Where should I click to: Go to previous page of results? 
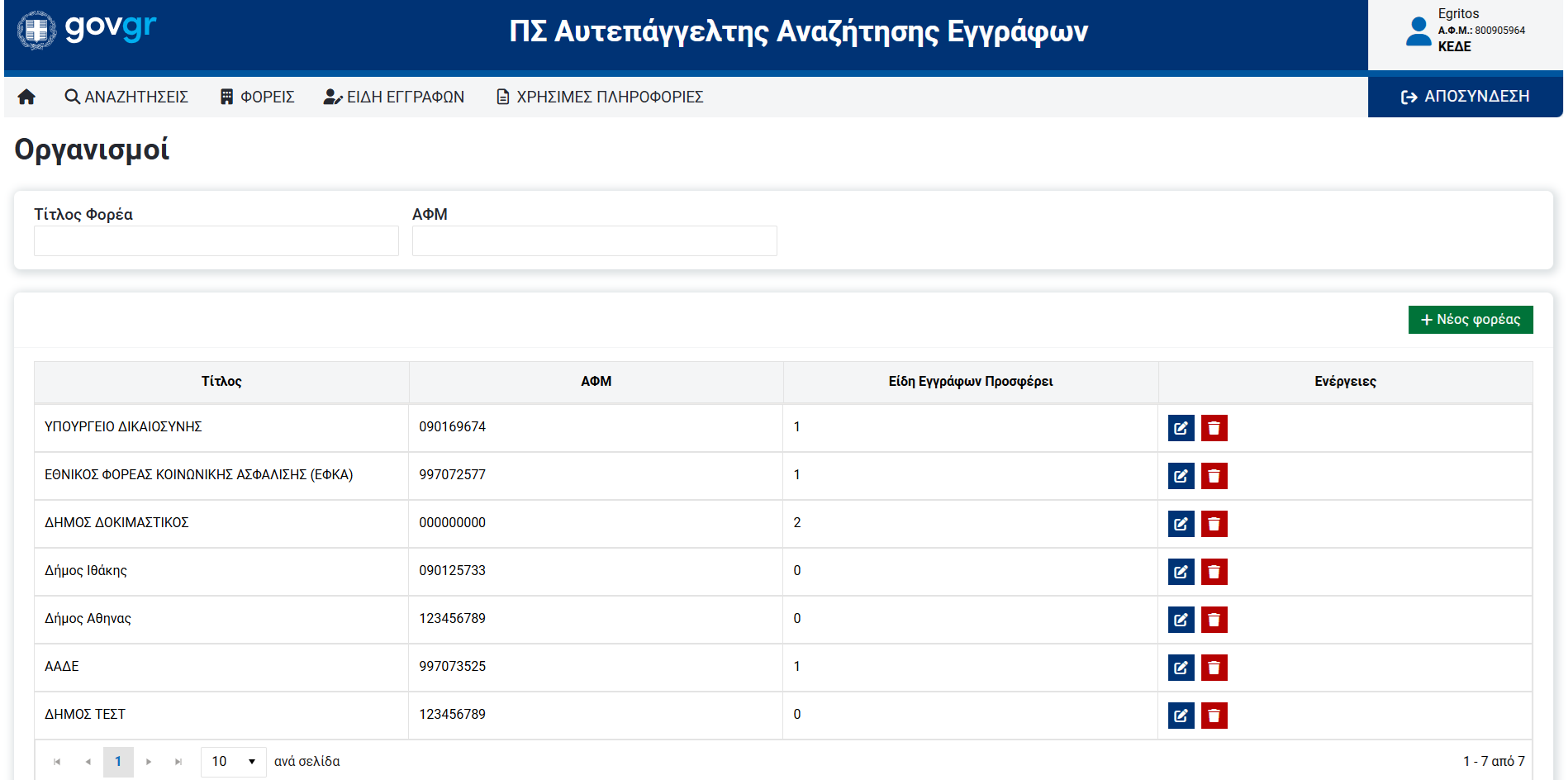[88, 762]
